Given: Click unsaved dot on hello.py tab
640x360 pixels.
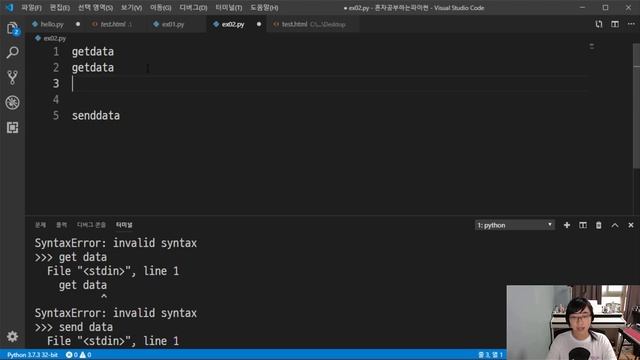Looking at the screenshot, I should [x=78, y=24].
